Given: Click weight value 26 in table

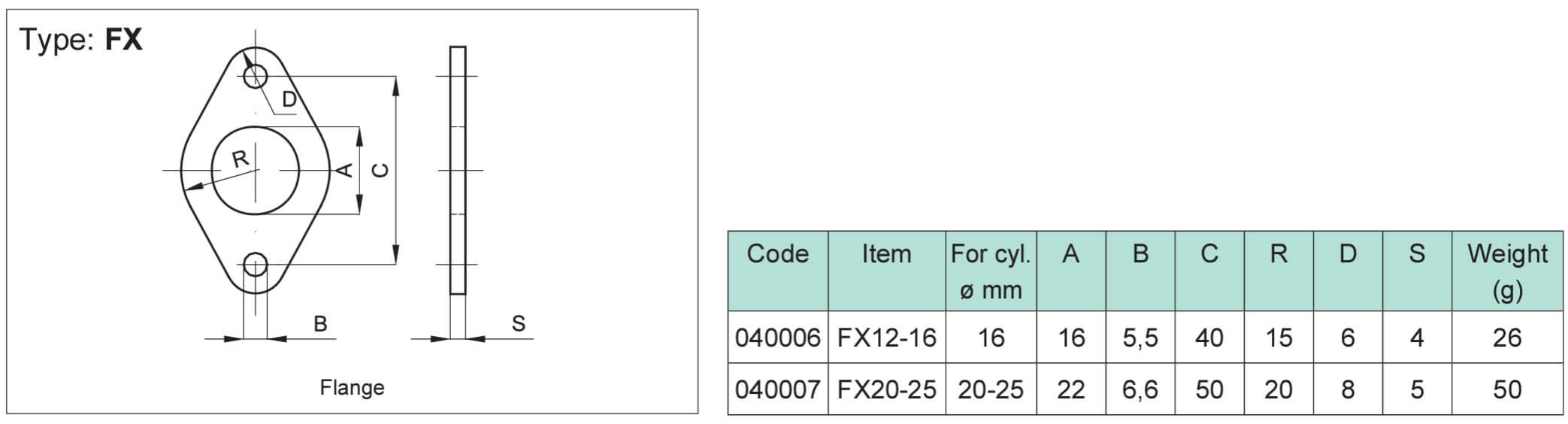Looking at the screenshot, I should 1507,338.
